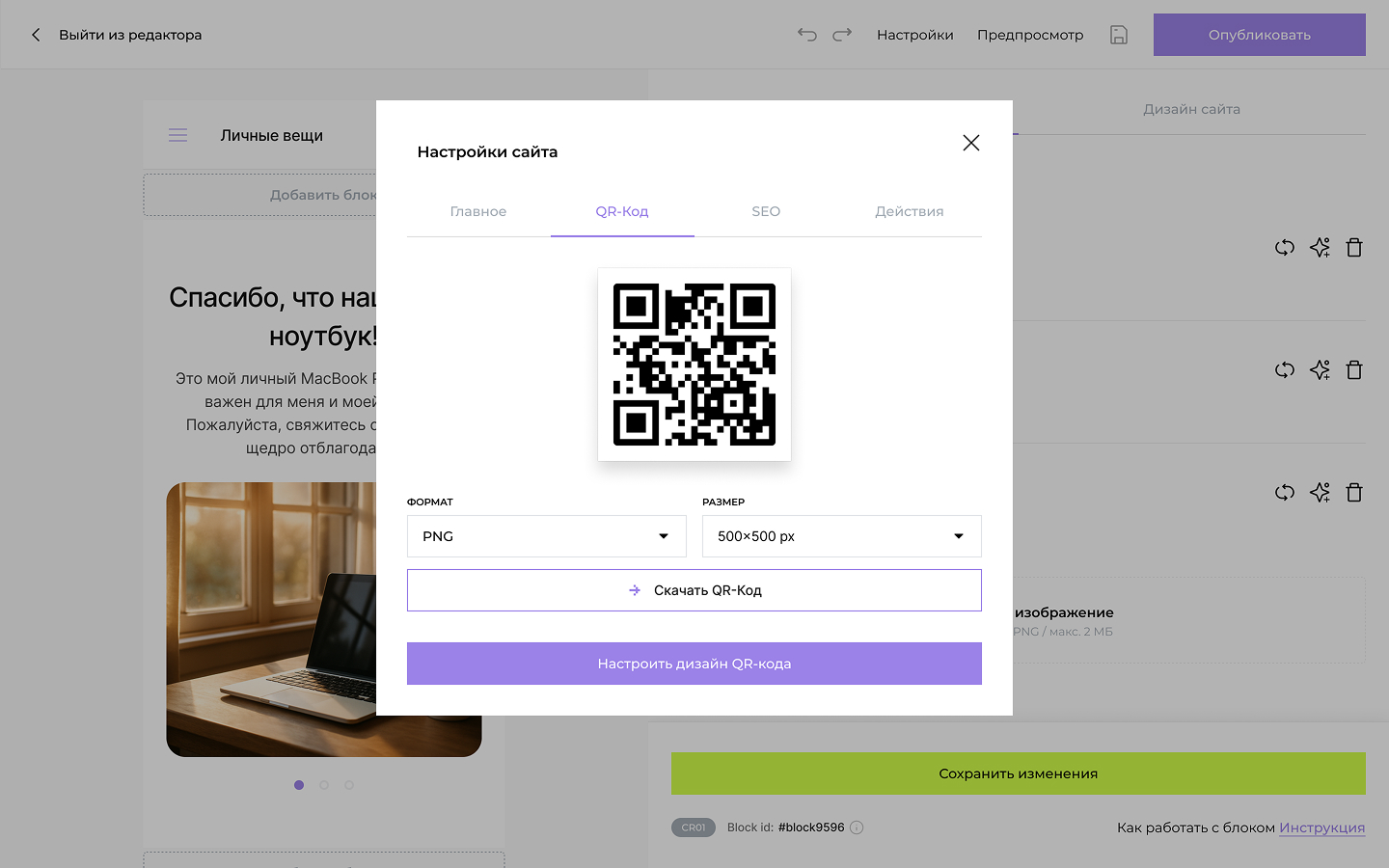
Task: Click the topmost block's swap arrows icon
Action: tap(1284, 248)
